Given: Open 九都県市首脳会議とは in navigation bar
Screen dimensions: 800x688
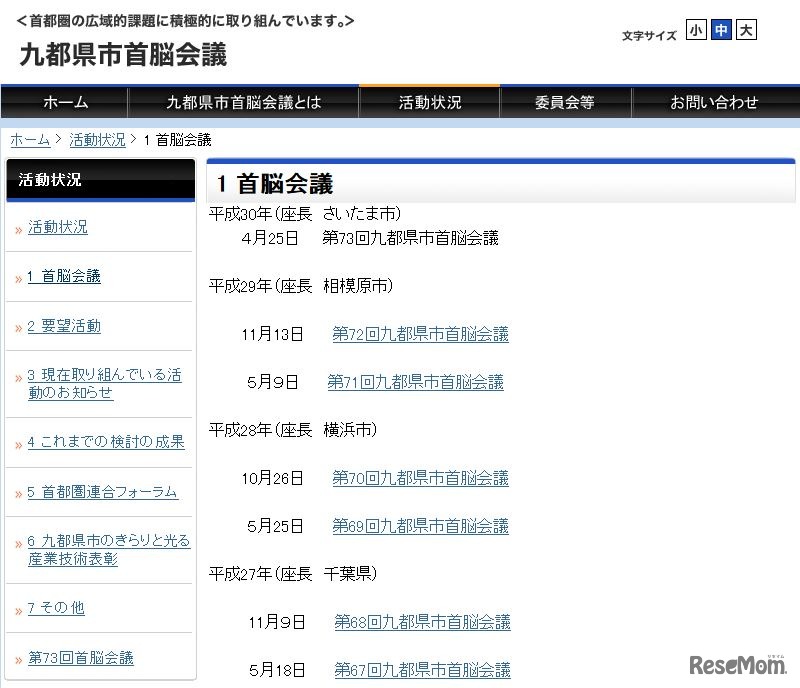Looking at the screenshot, I should pyautogui.click(x=243, y=102).
